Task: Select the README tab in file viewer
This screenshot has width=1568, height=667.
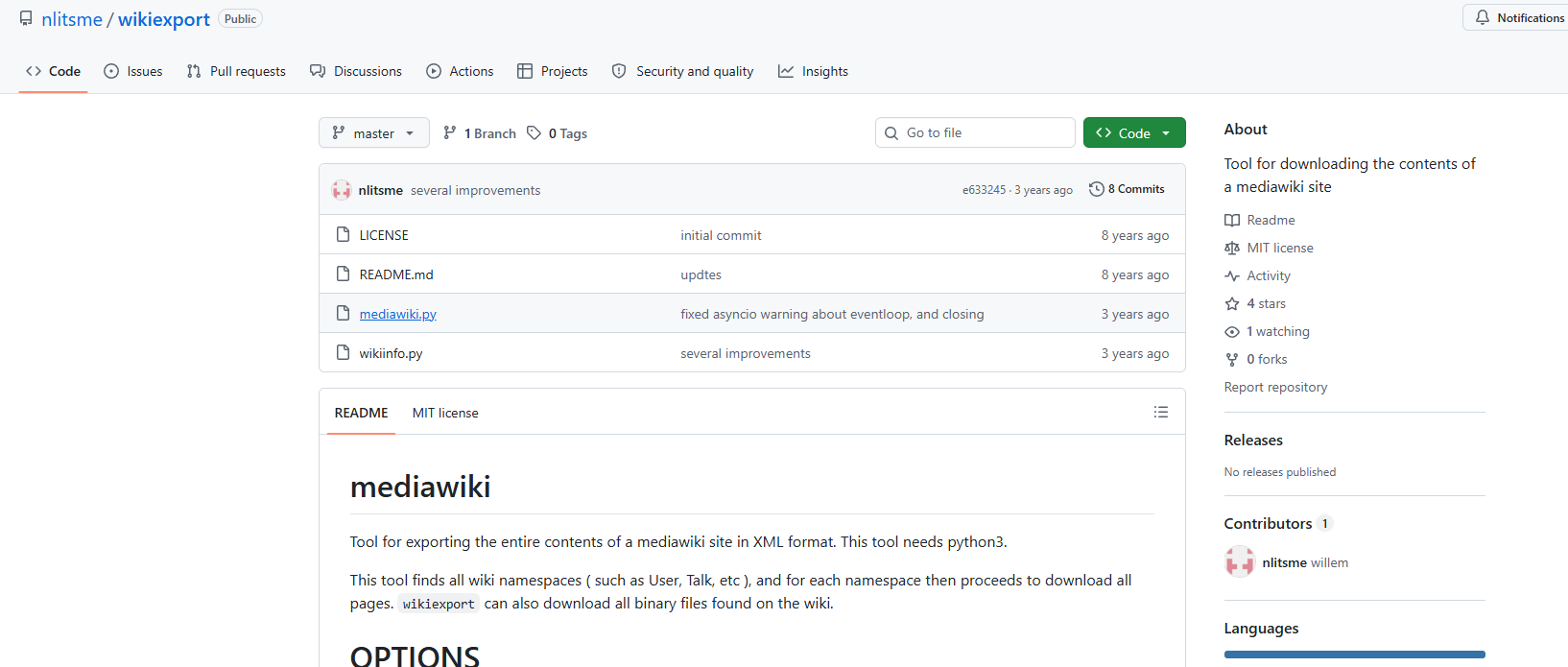Action: 361,413
